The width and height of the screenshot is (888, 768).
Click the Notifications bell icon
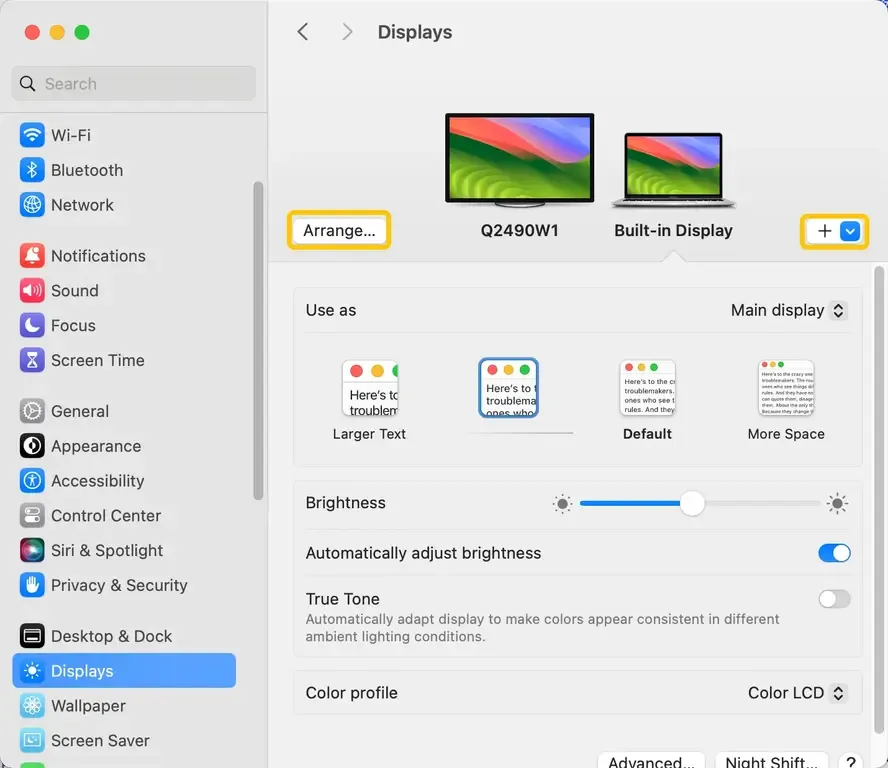(32, 256)
